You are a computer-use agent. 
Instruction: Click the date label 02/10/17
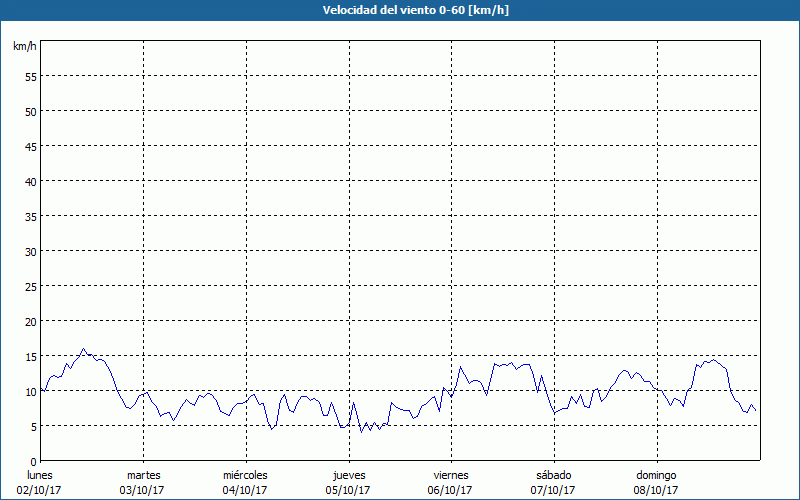pos(39,490)
